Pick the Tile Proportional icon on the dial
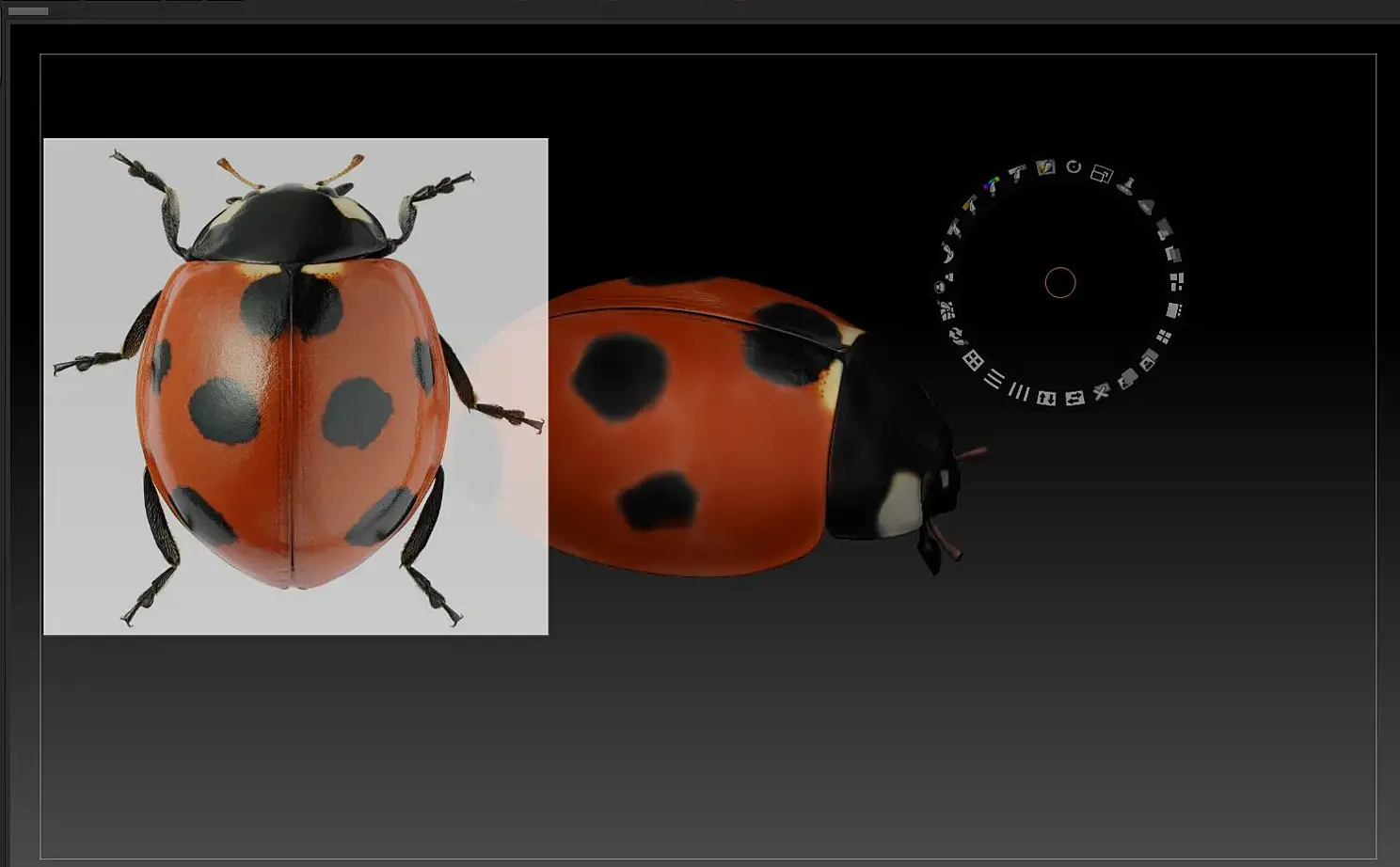The width and height of the screenshot is (1400, 867). [1176, 281]
